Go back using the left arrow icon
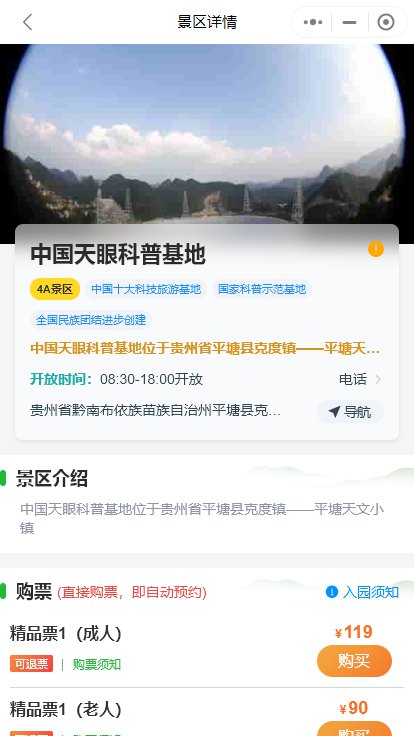Viewport: 414px width, 736px height. [x=28, y=22]
